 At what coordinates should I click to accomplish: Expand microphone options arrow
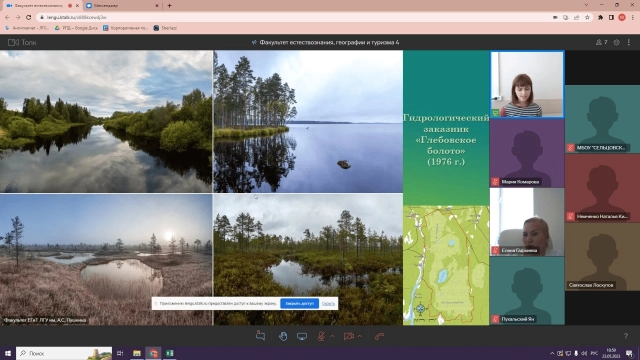[x=332, y=336]
